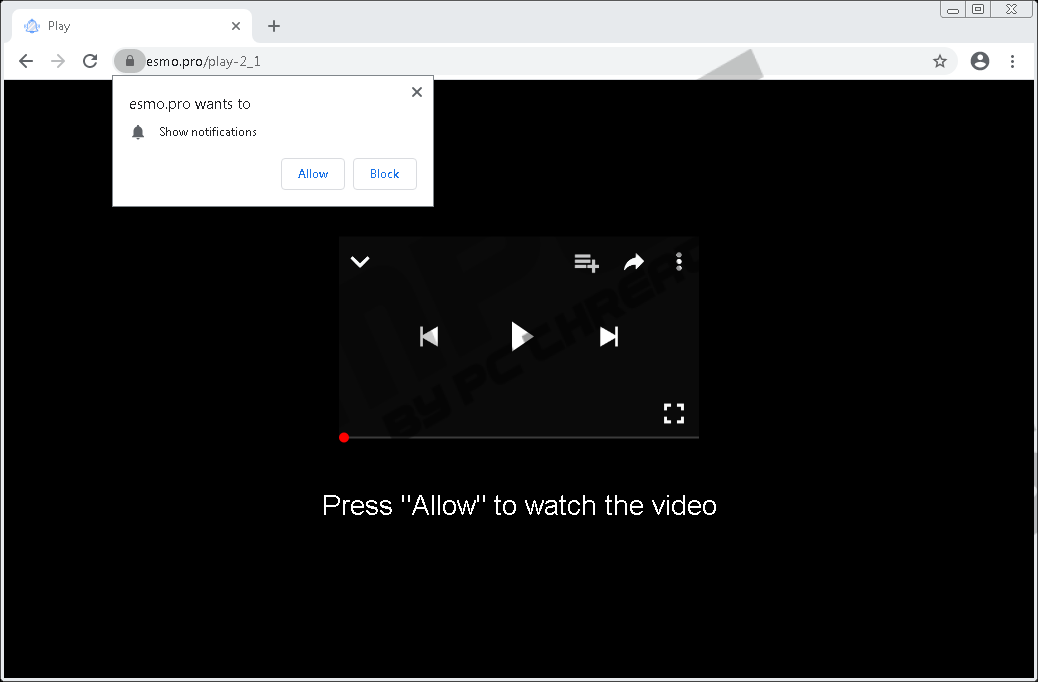Skip to the previous video

click(429, 336)
